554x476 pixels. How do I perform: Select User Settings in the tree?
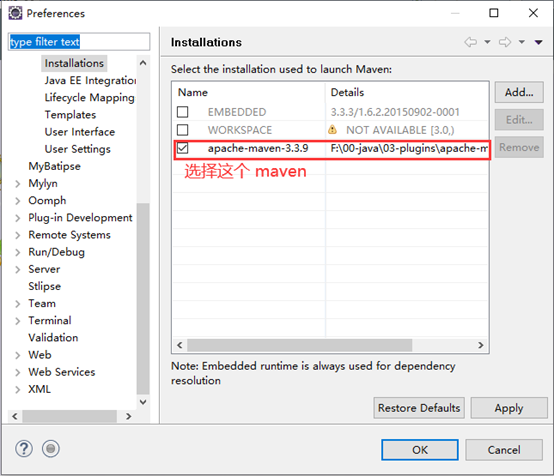point(78,149)
